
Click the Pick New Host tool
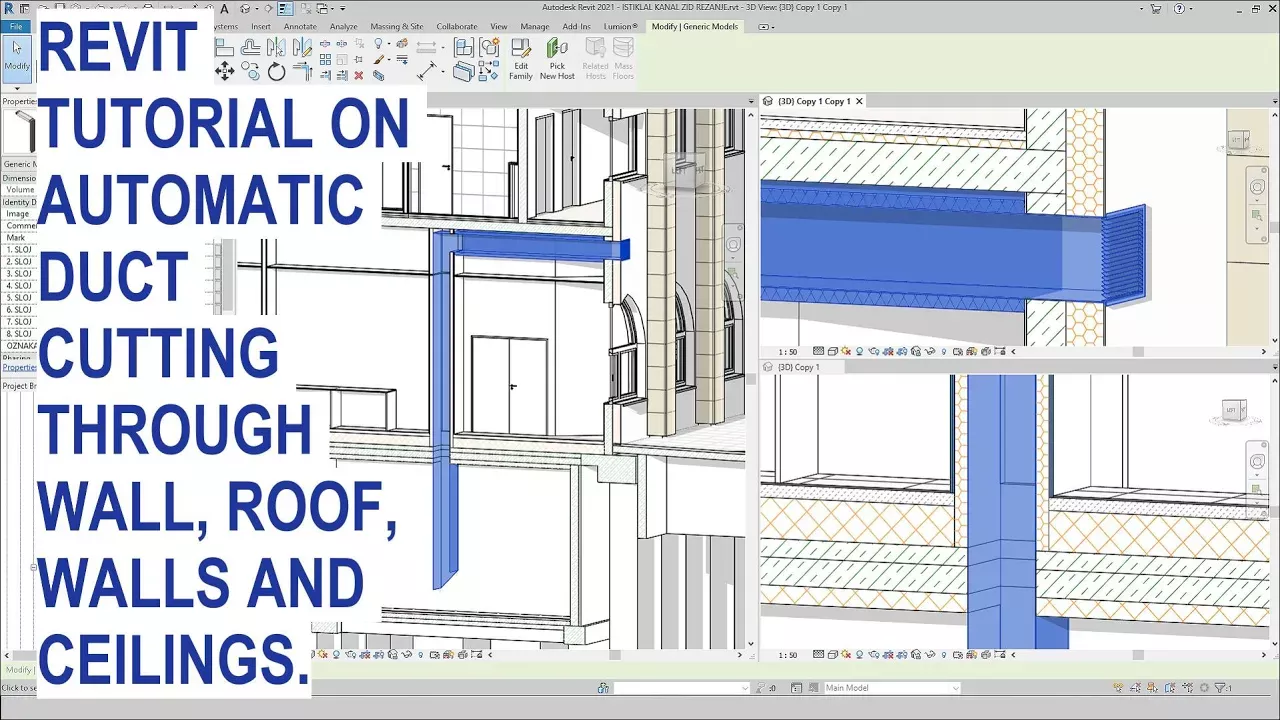[557, 59]
